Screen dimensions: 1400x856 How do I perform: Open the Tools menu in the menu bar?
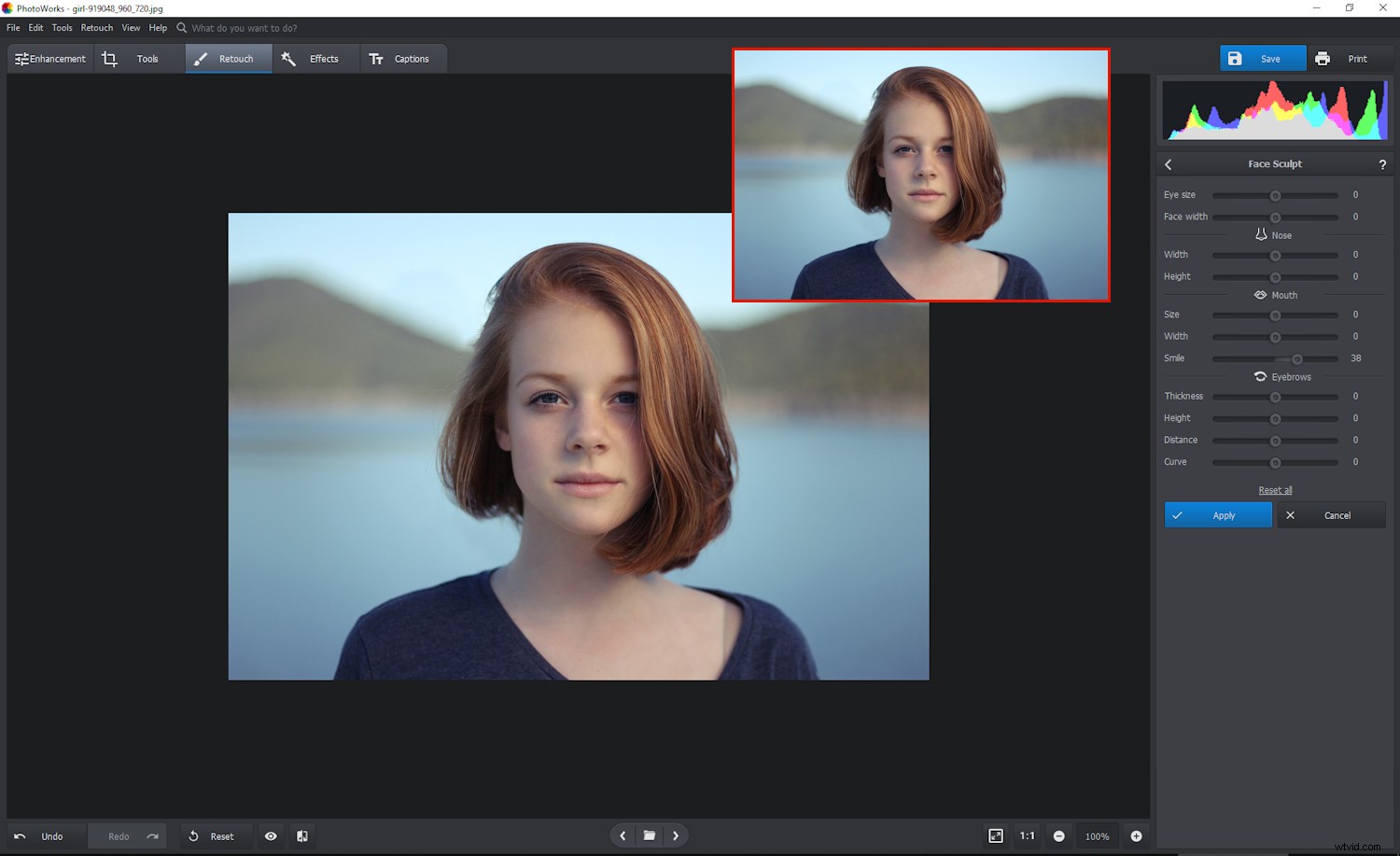pyautogui.click(x=62, y=27)
